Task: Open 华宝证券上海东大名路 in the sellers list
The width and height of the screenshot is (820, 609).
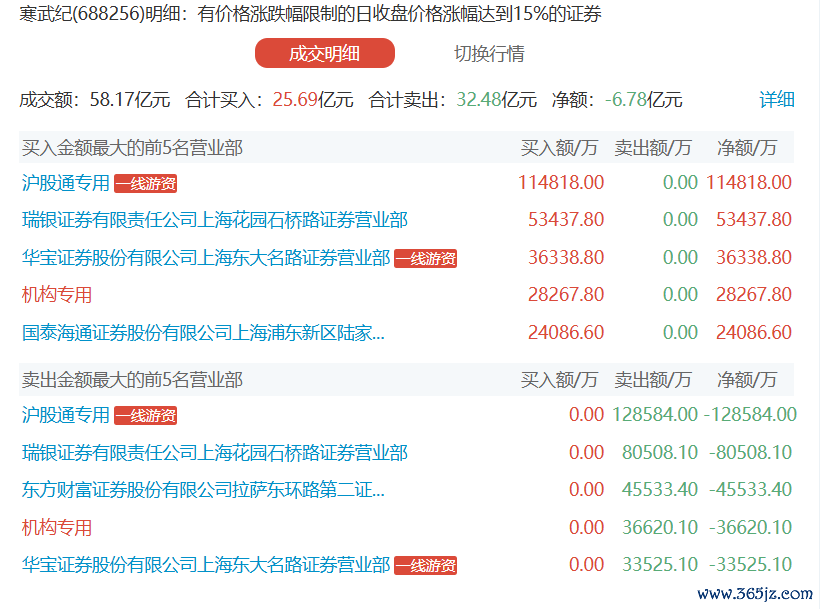Action: [206, 565]
